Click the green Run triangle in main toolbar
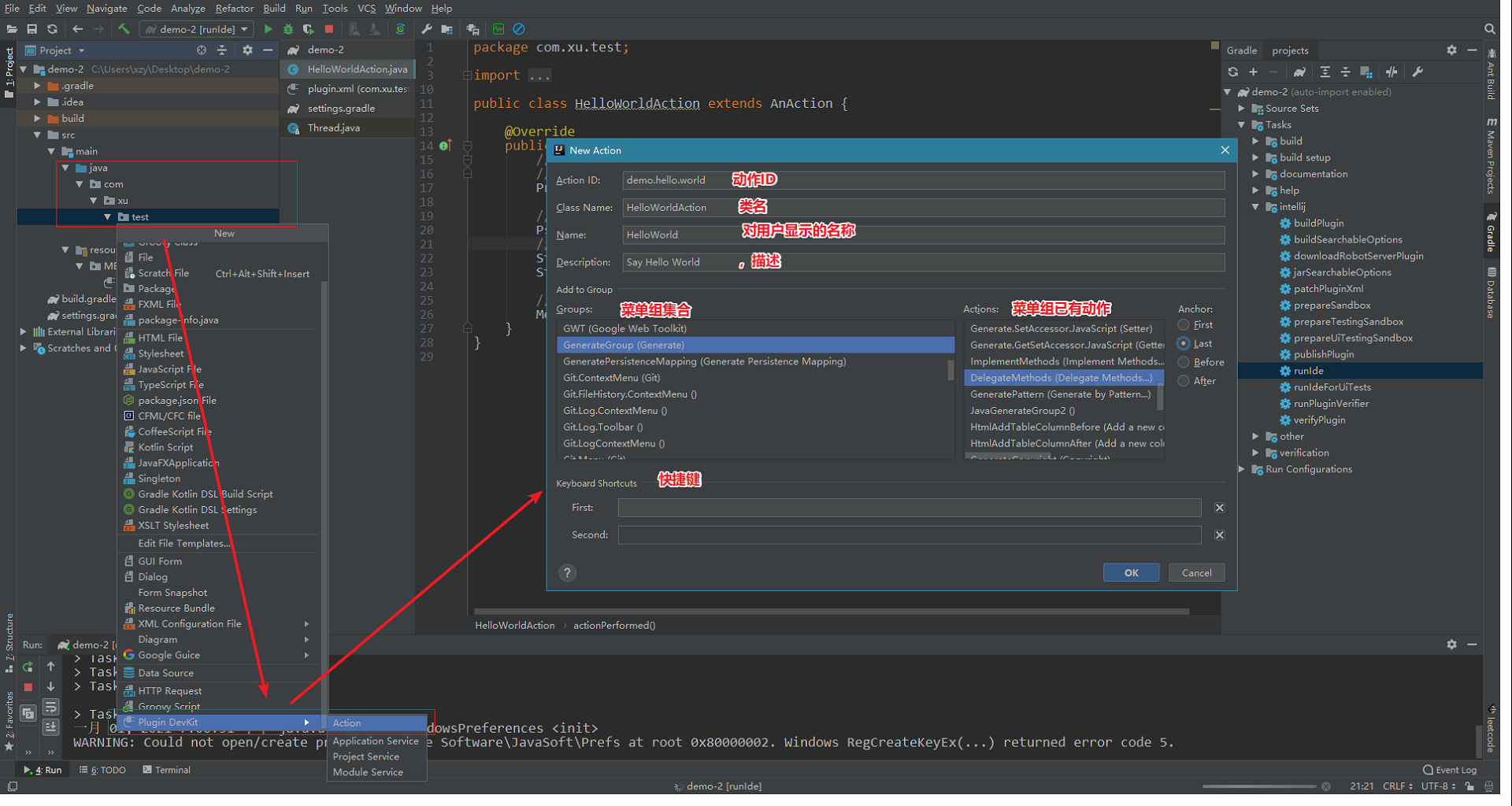This screenshot has height=806, width=1512. 268,29
